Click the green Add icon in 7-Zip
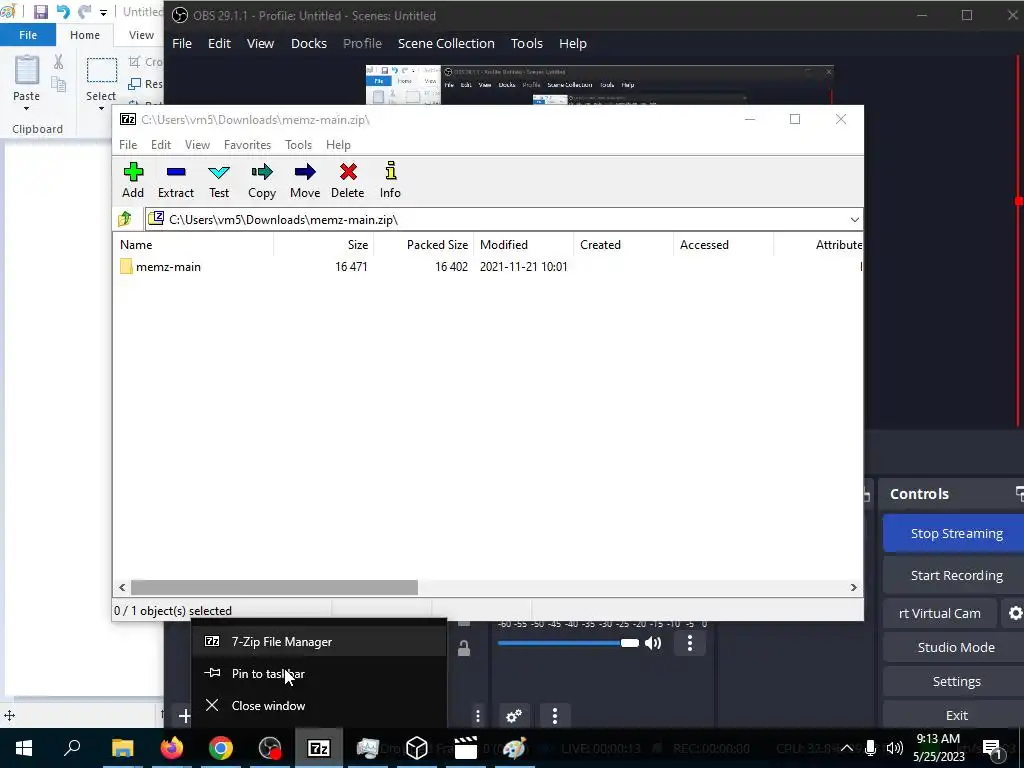1024x768 pixels. 133,172
